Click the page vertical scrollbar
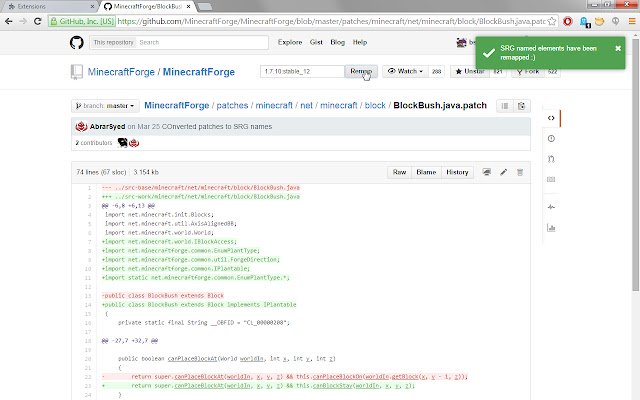 tap(635, 163)
